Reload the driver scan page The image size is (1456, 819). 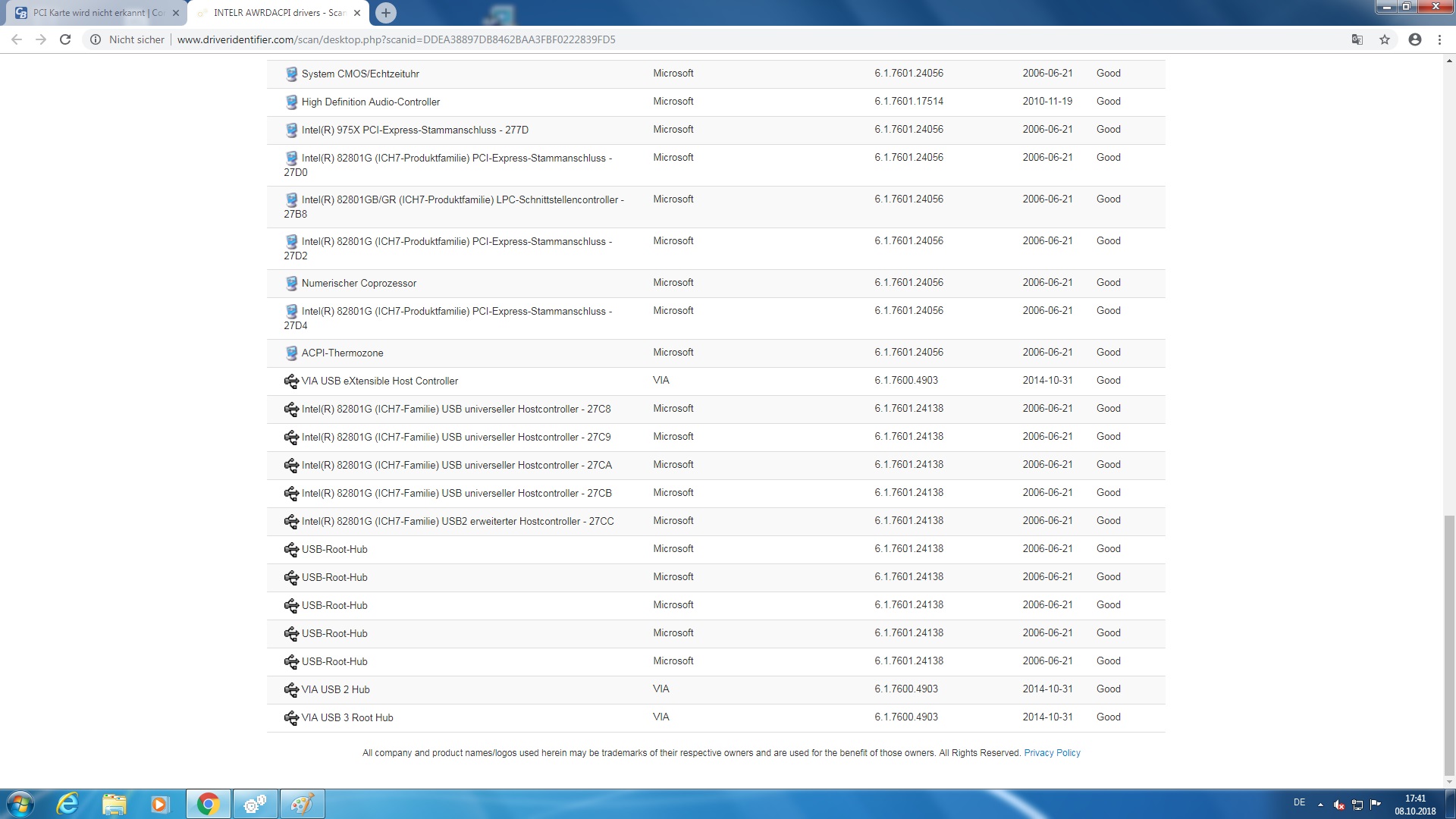(x=65, y=39)
